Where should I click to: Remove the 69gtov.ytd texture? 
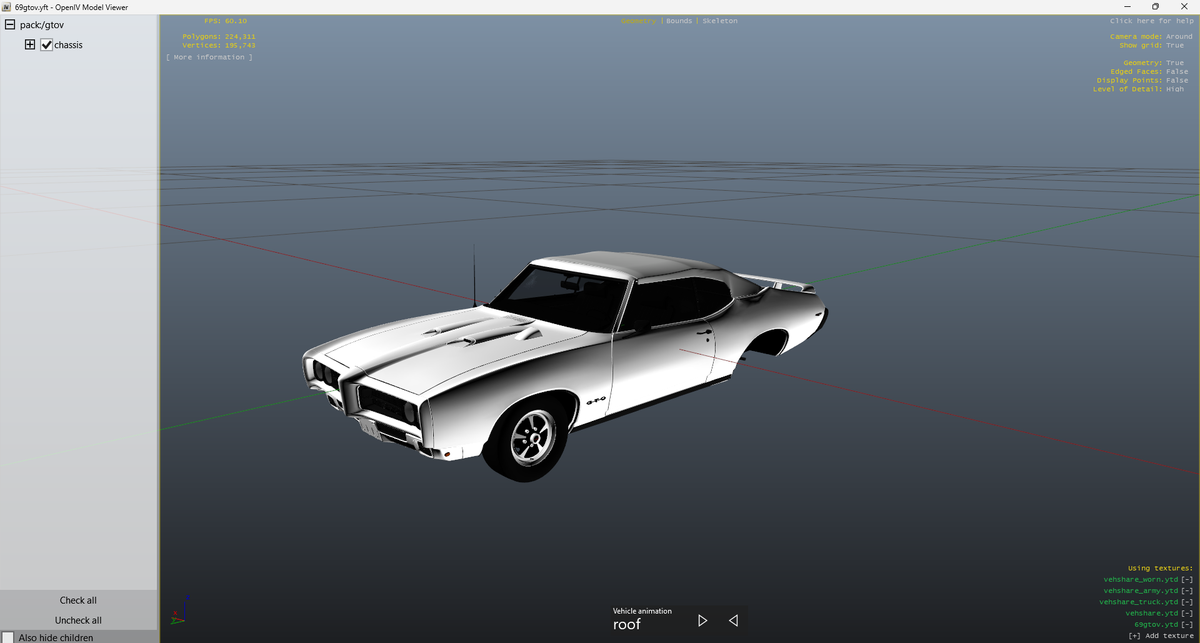coord(1187,624)
